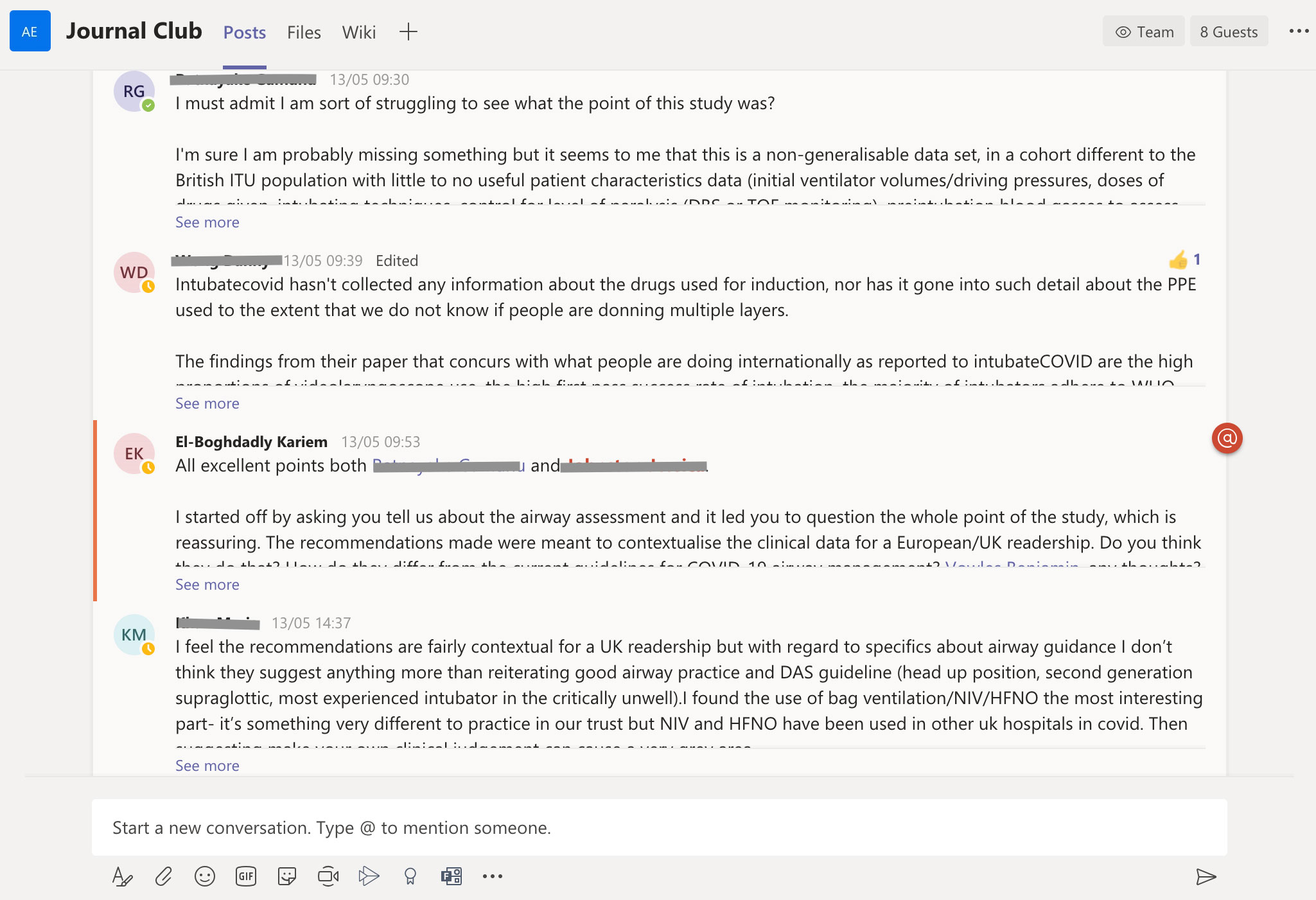Expand RG's message with See more

tap(207, 222)
